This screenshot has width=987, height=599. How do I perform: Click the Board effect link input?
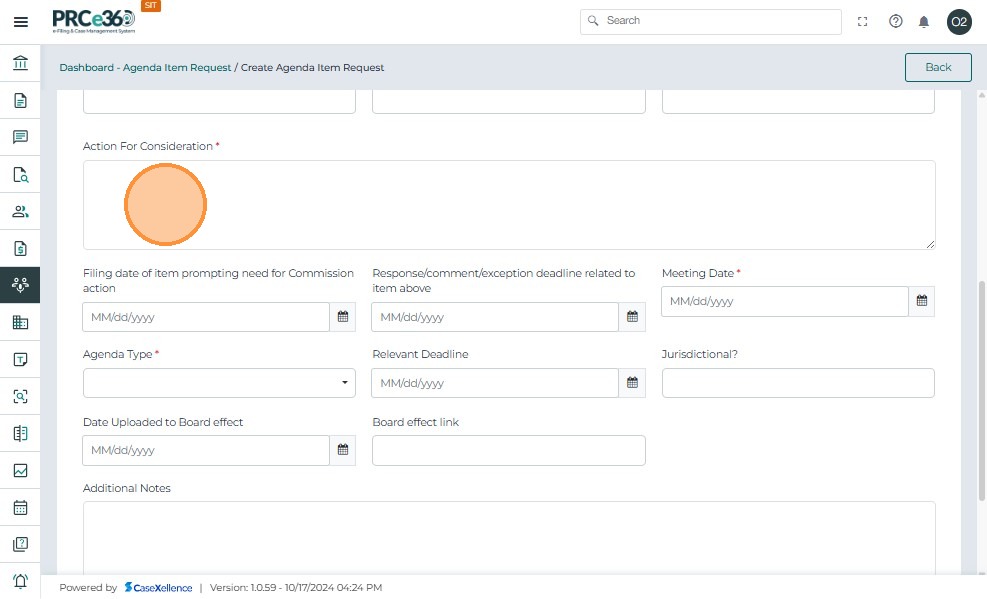tap(508, 450)
